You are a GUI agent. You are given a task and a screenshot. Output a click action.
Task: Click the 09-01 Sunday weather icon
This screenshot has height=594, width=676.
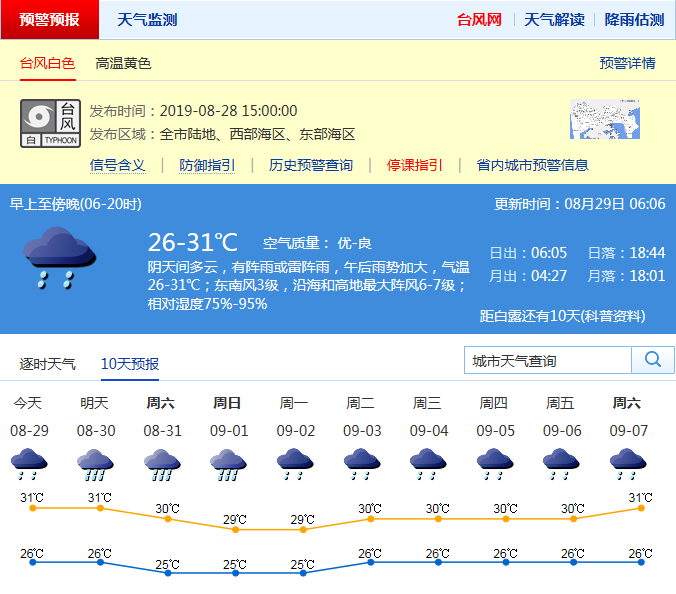pos(227,464)
